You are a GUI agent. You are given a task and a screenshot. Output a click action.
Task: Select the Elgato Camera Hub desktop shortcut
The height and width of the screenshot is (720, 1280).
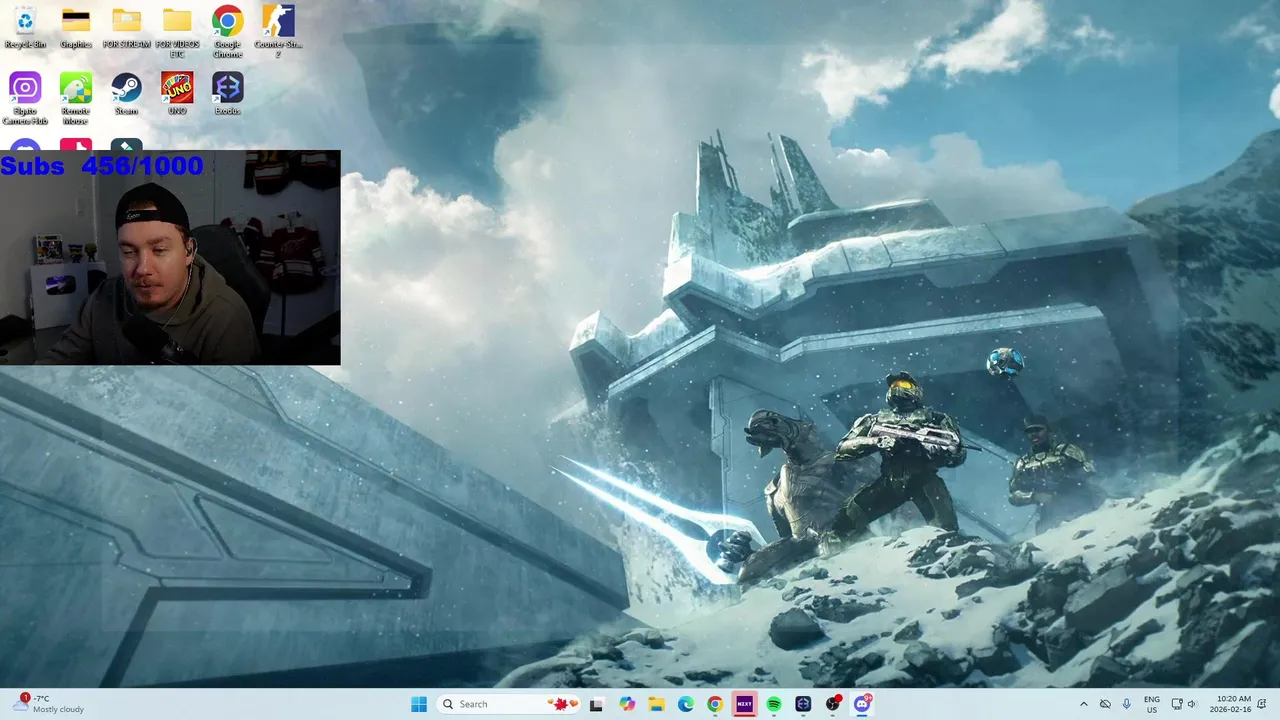coord(25,98)
